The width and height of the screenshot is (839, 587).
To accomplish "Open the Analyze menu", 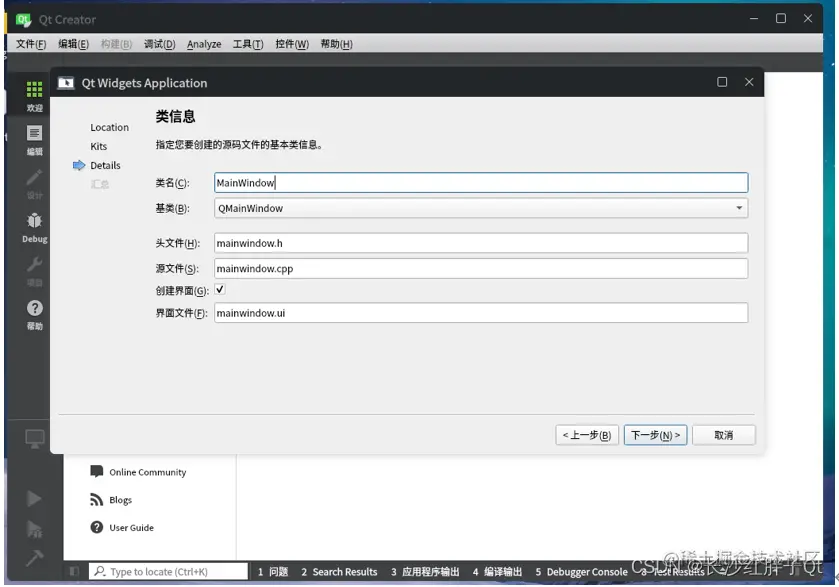I will [203, 44].
